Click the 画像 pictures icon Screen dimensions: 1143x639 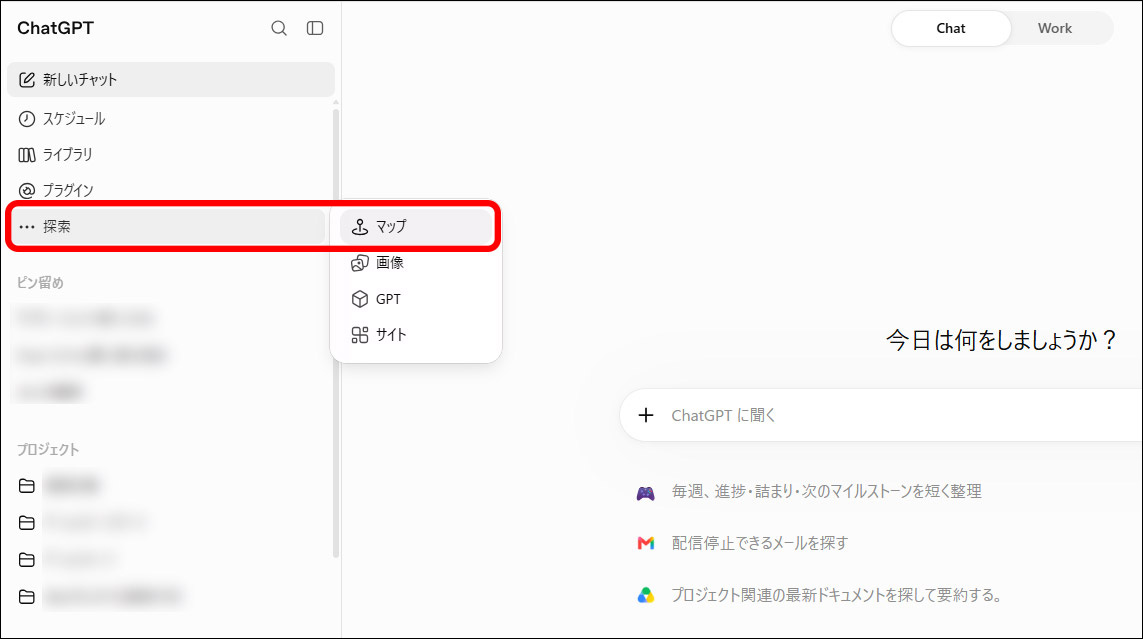click(x=359, y=263)
